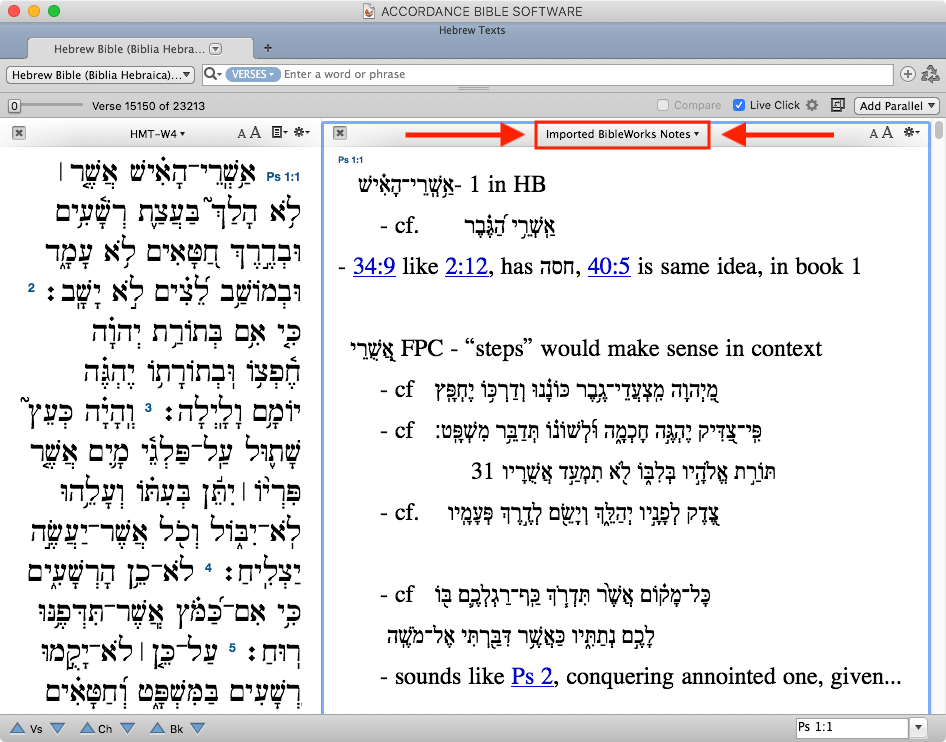This screenshot has height=742, width=946.
Task: Go to previous book with Bk up arrow
Action: click(157, 728)
